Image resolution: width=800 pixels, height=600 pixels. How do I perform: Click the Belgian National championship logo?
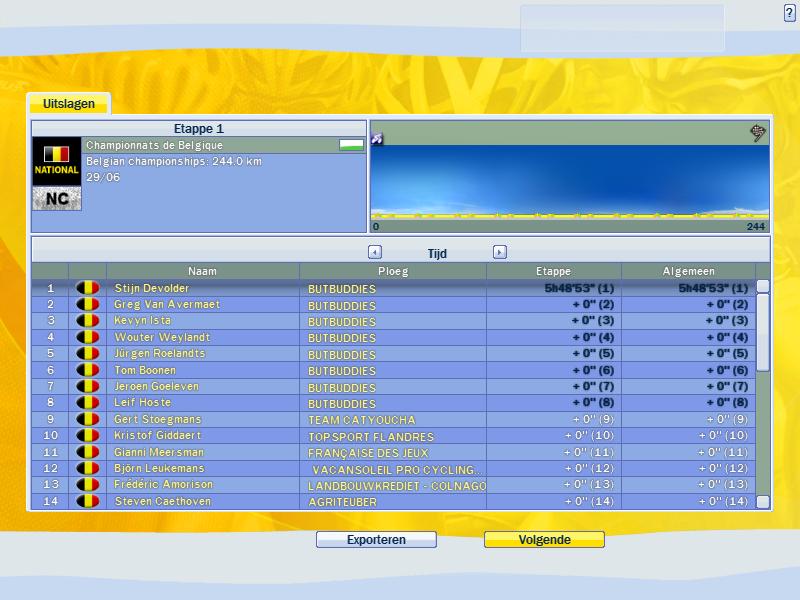pyautogui.click(x=56, y=160)
